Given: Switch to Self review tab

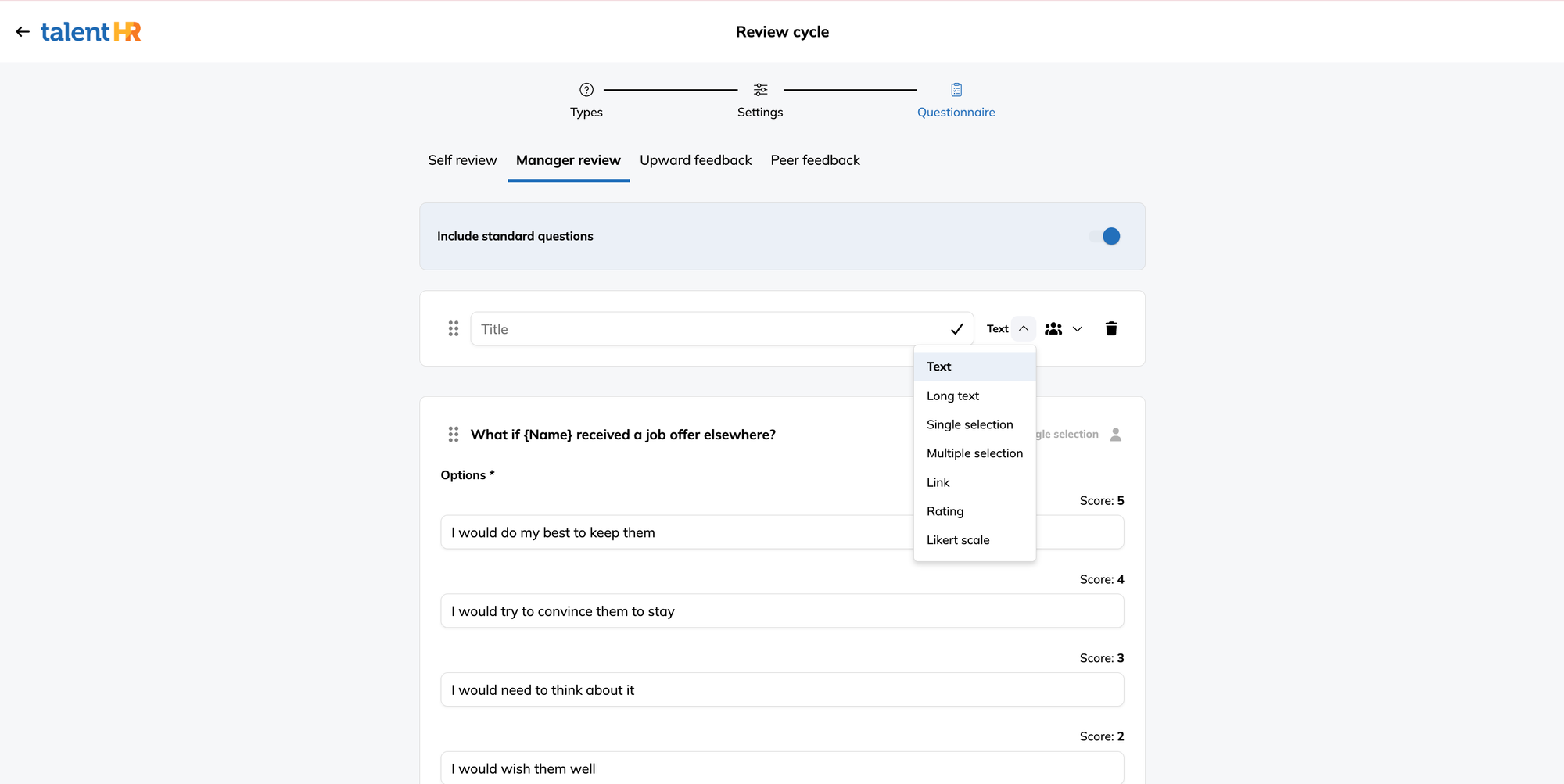Looking at the screenshot, I should 462,160.
